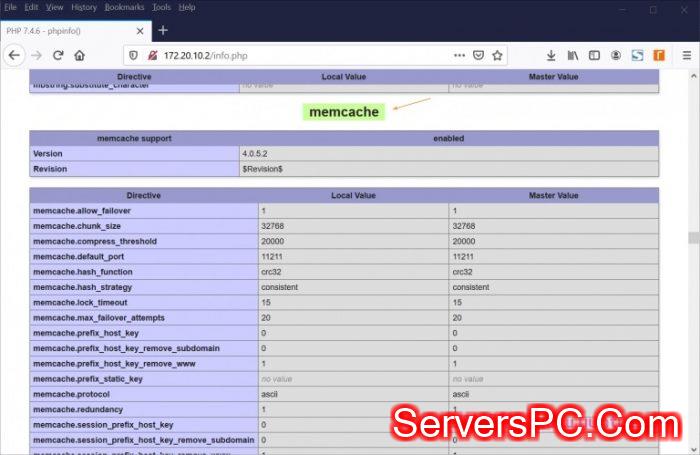The width and height of the screenshot is (700, 455).
Task: Open the Library icon in toolbar
Action: pos(573,55)
